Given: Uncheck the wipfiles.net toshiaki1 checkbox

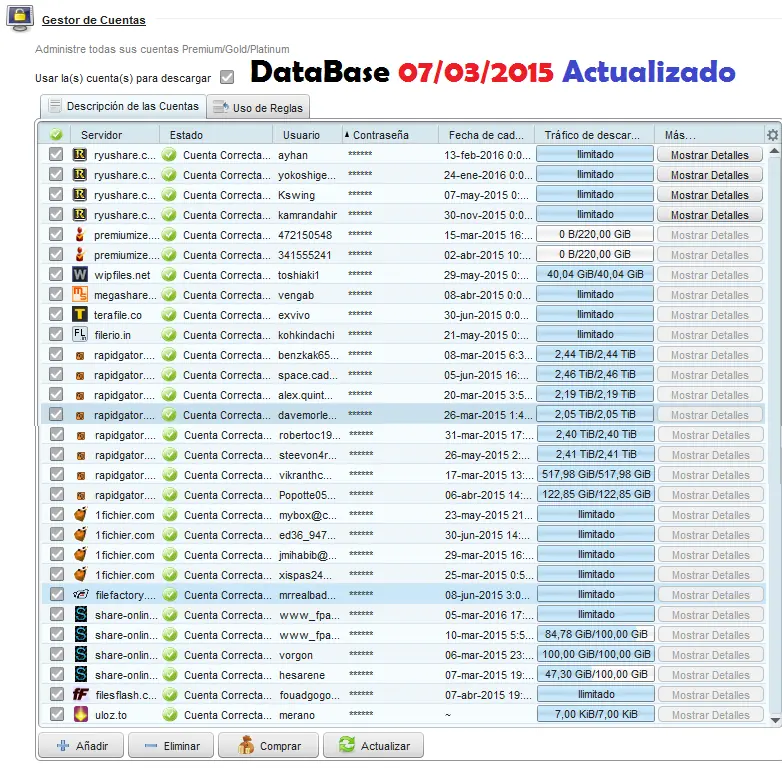Looking at the screenshot, I should click(56, 274).
